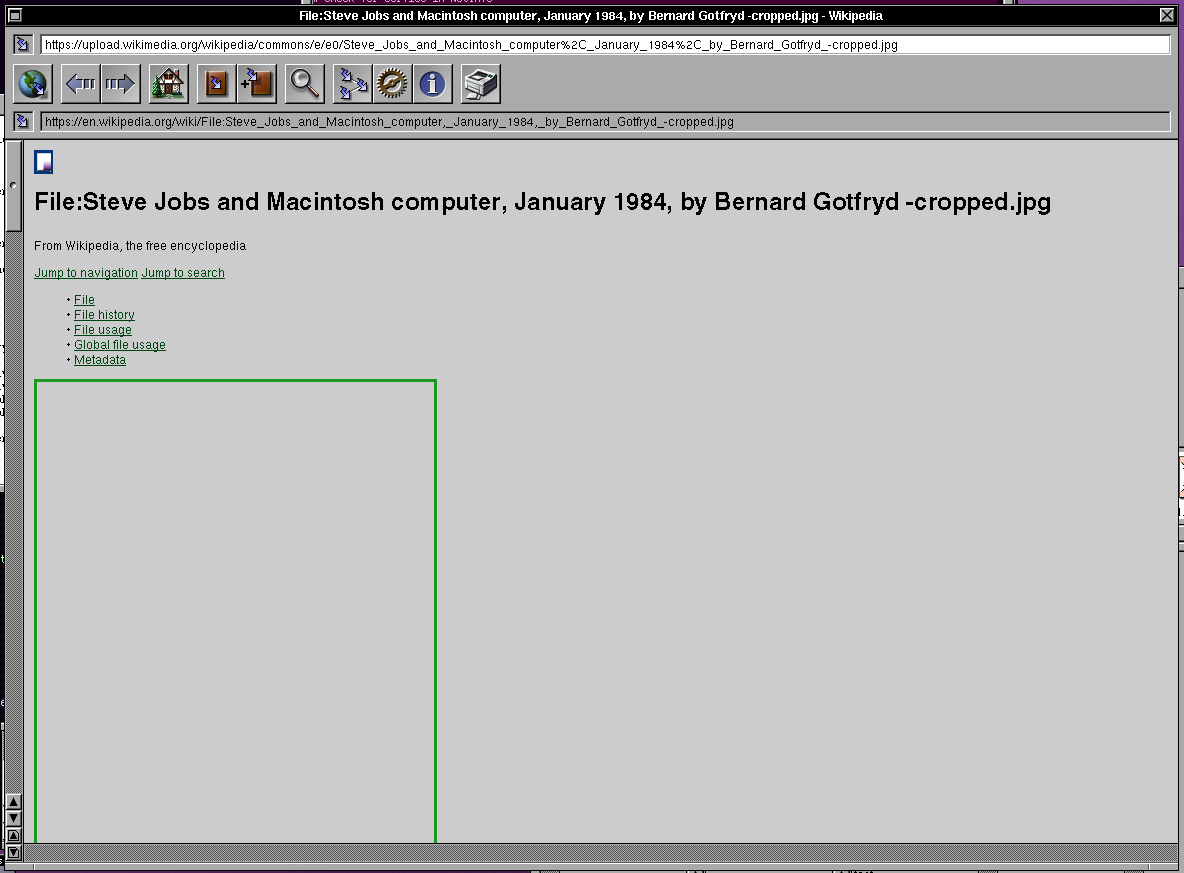
Task: Click the en.wikipedia.org link location field
Action: click(604, 122)
